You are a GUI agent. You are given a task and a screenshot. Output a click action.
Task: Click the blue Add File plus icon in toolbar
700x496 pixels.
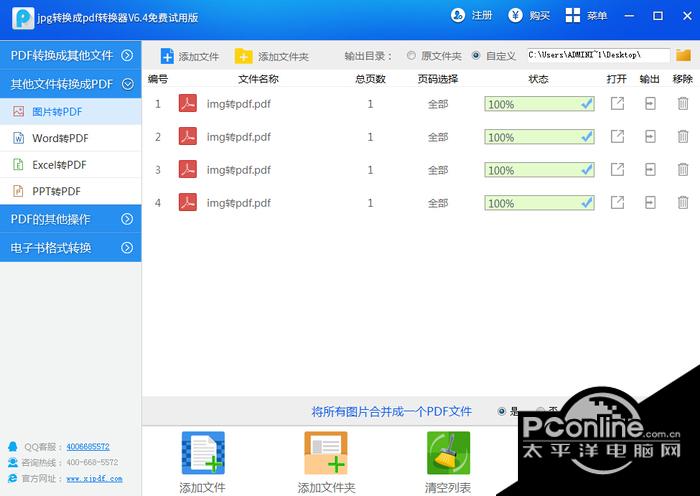click(167, 56)
